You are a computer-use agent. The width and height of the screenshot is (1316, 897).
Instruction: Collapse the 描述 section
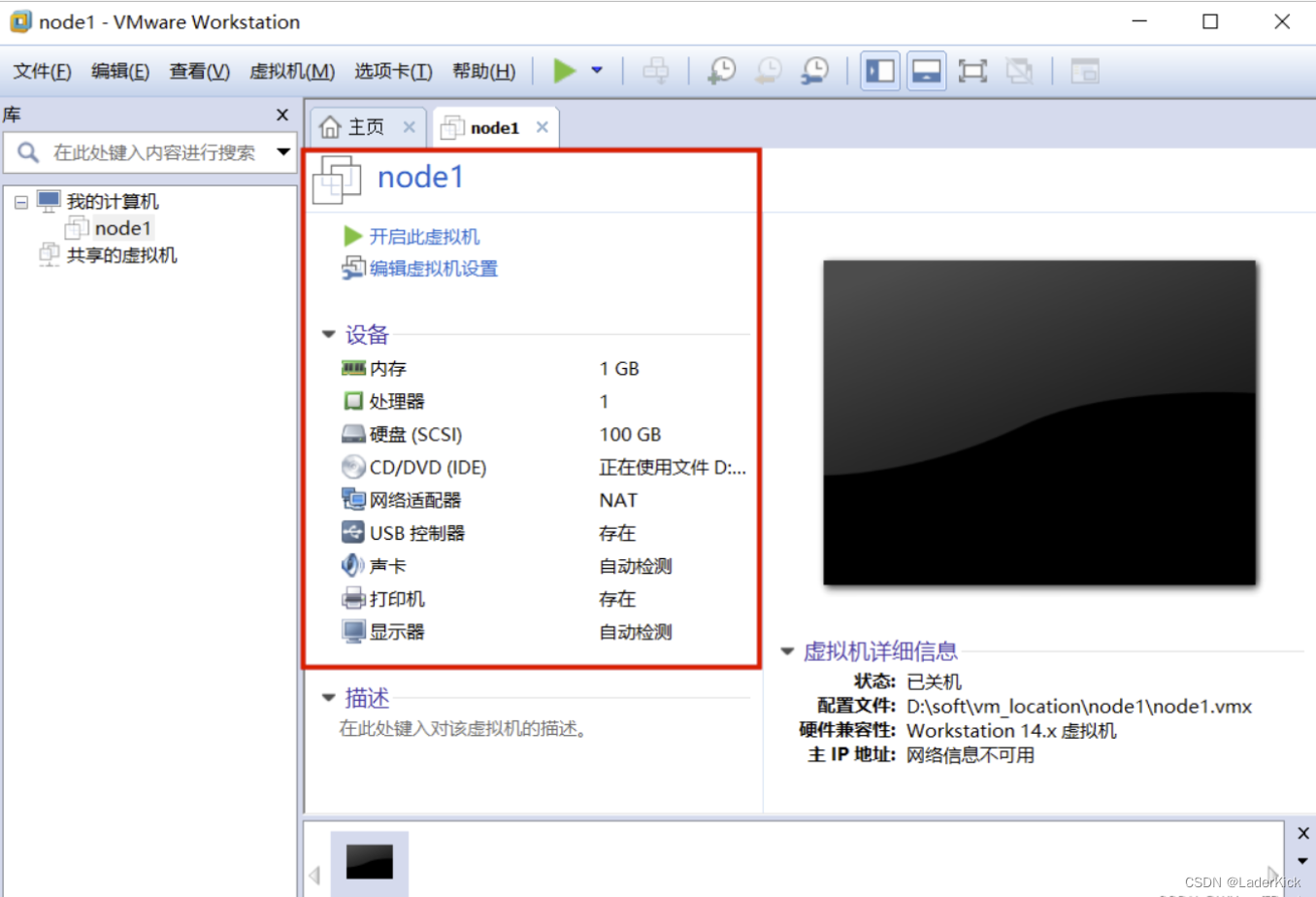328,698
